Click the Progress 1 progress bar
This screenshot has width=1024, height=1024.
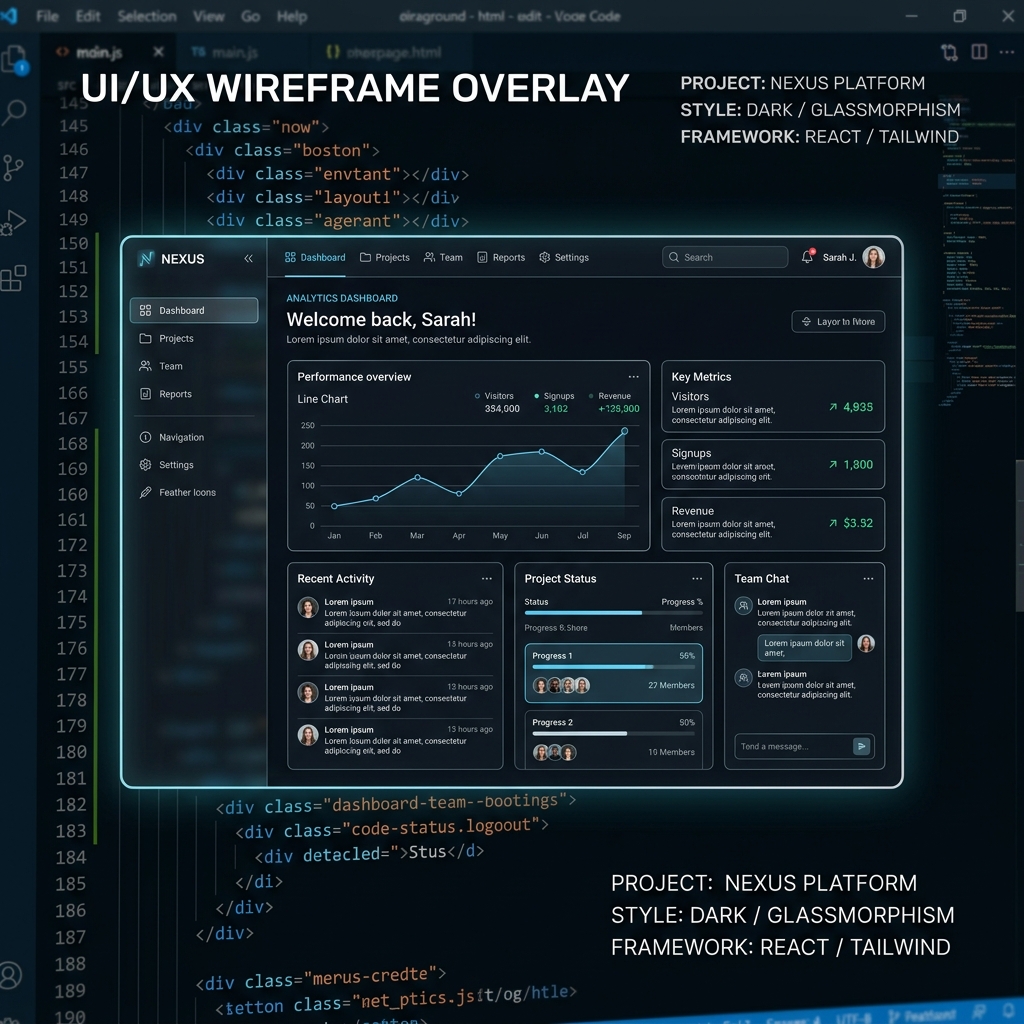(592, 666)
